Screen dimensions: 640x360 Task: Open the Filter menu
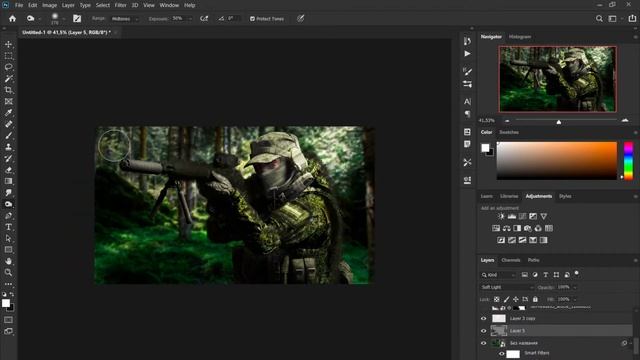click(120, 5)
